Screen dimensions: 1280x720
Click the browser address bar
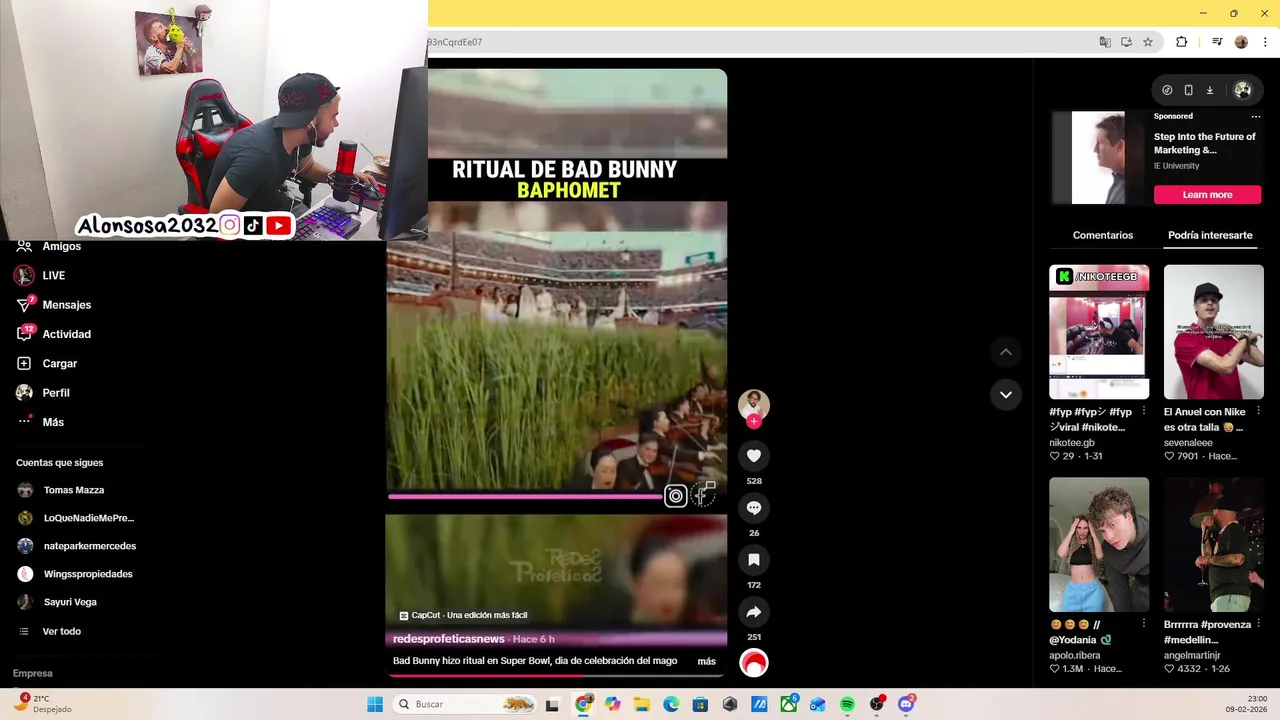tap(760, 42)
